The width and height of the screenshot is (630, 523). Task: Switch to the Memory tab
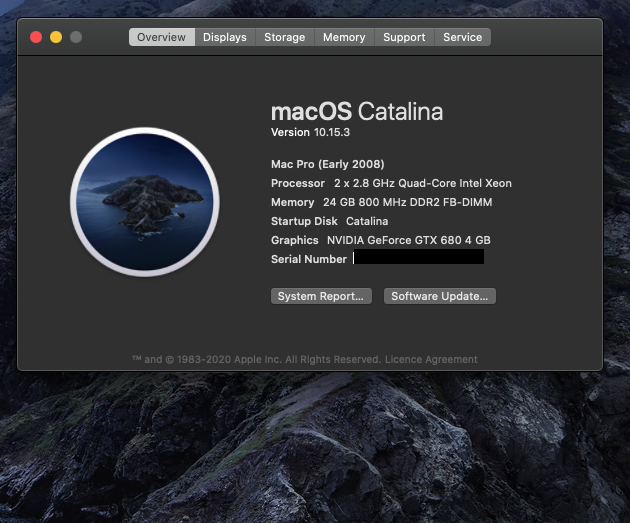click(344, 37)
